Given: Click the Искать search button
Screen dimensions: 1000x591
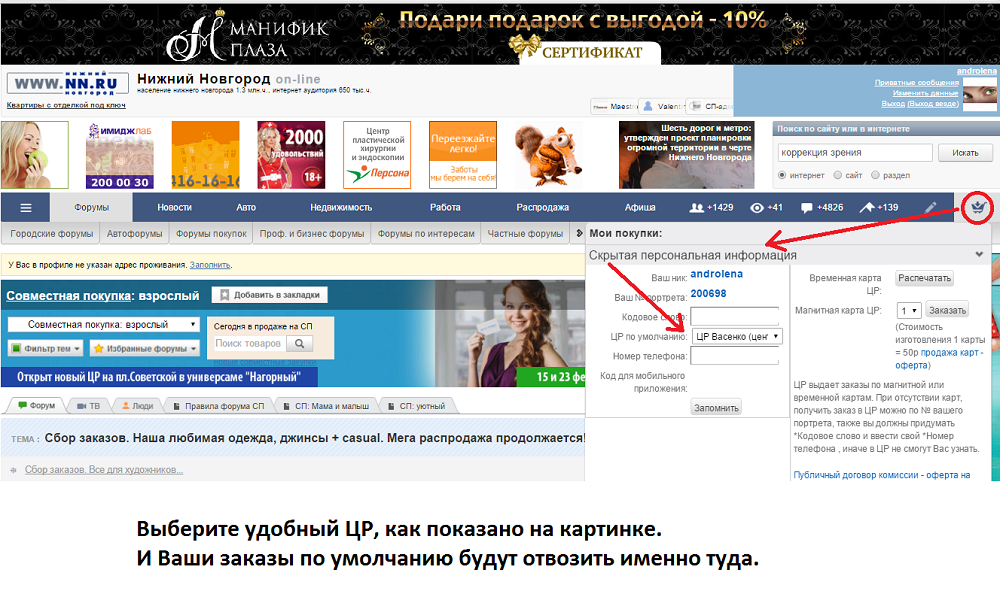Looking at the screenshot, I should (965, 152).
